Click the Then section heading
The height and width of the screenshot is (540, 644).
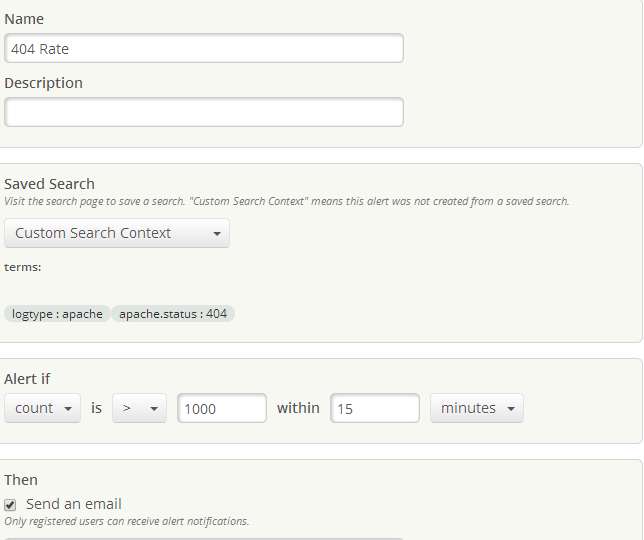pos(20,481)
